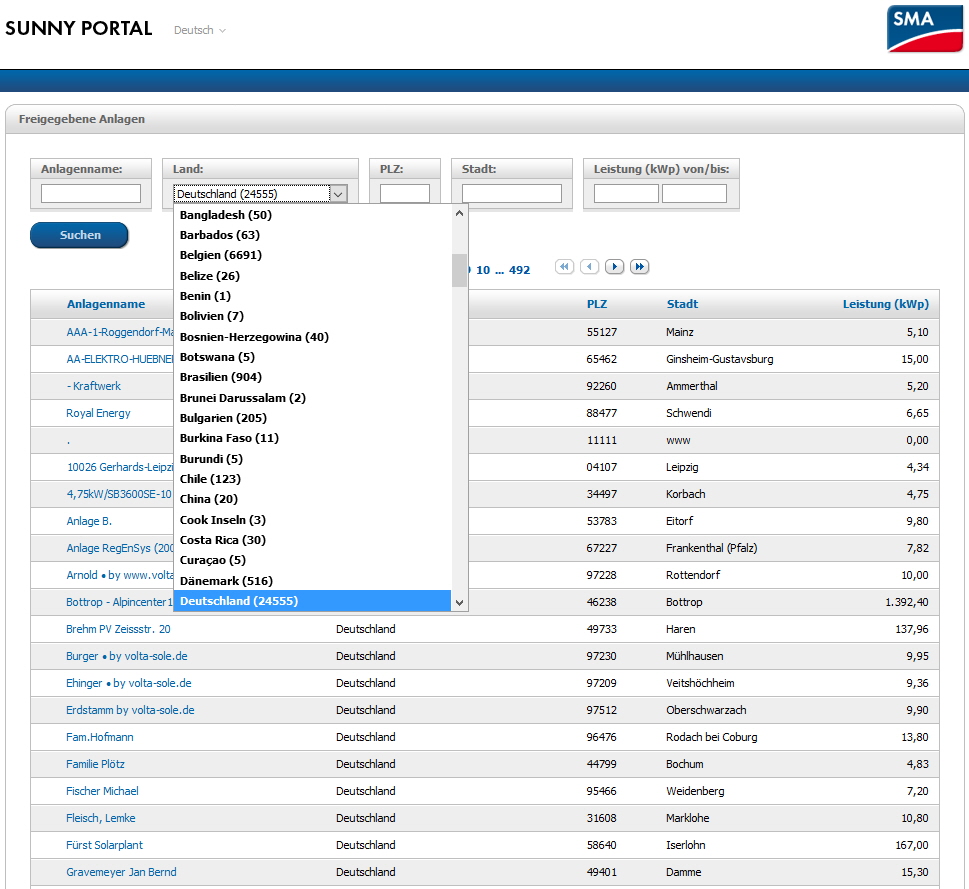
Task: Sort table by PLZ column header
Action: (596, 304)
